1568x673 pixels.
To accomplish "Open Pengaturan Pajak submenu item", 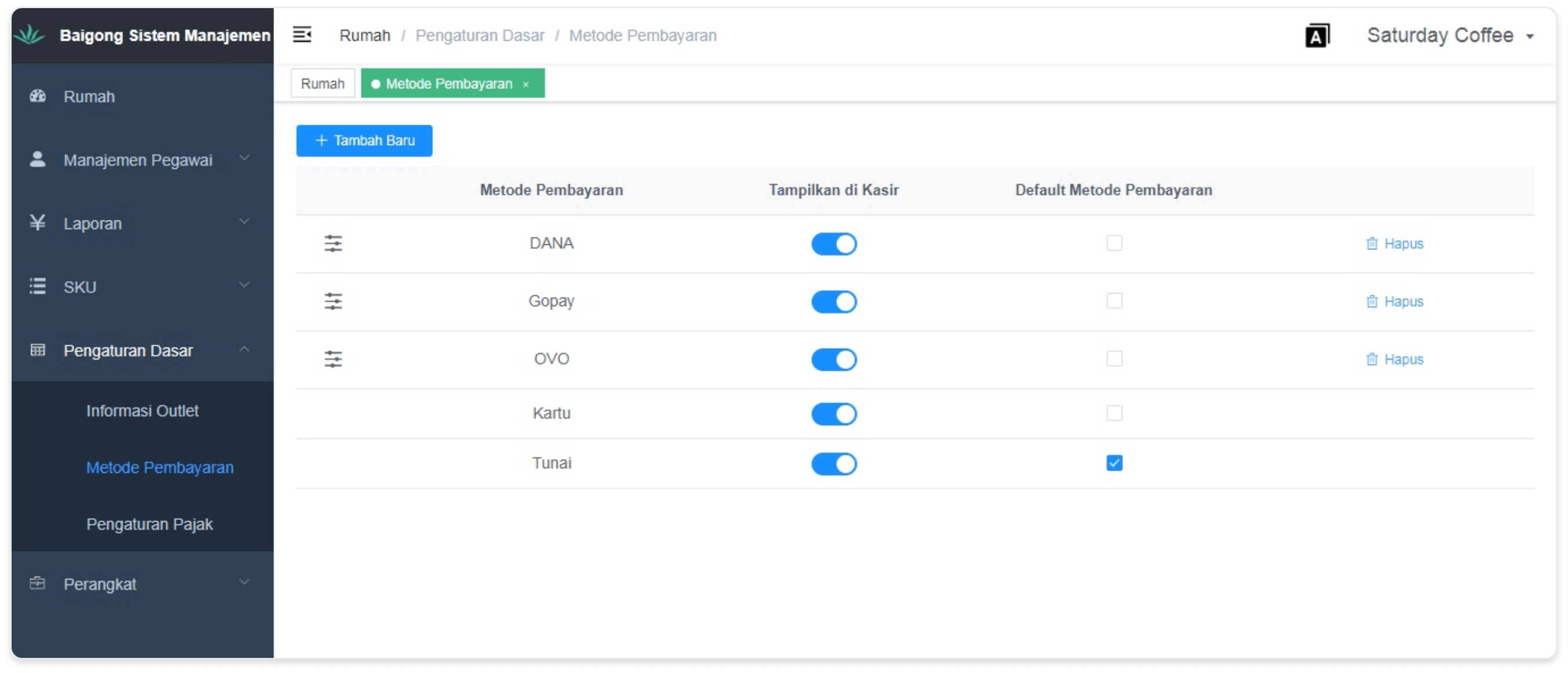I will click(149, 524).
